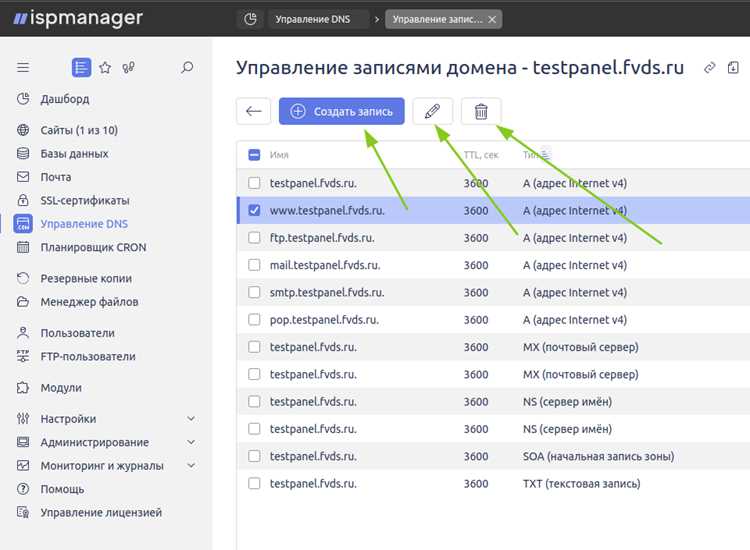
Task: Click the page icon right of title
Action: coord(733,67)
